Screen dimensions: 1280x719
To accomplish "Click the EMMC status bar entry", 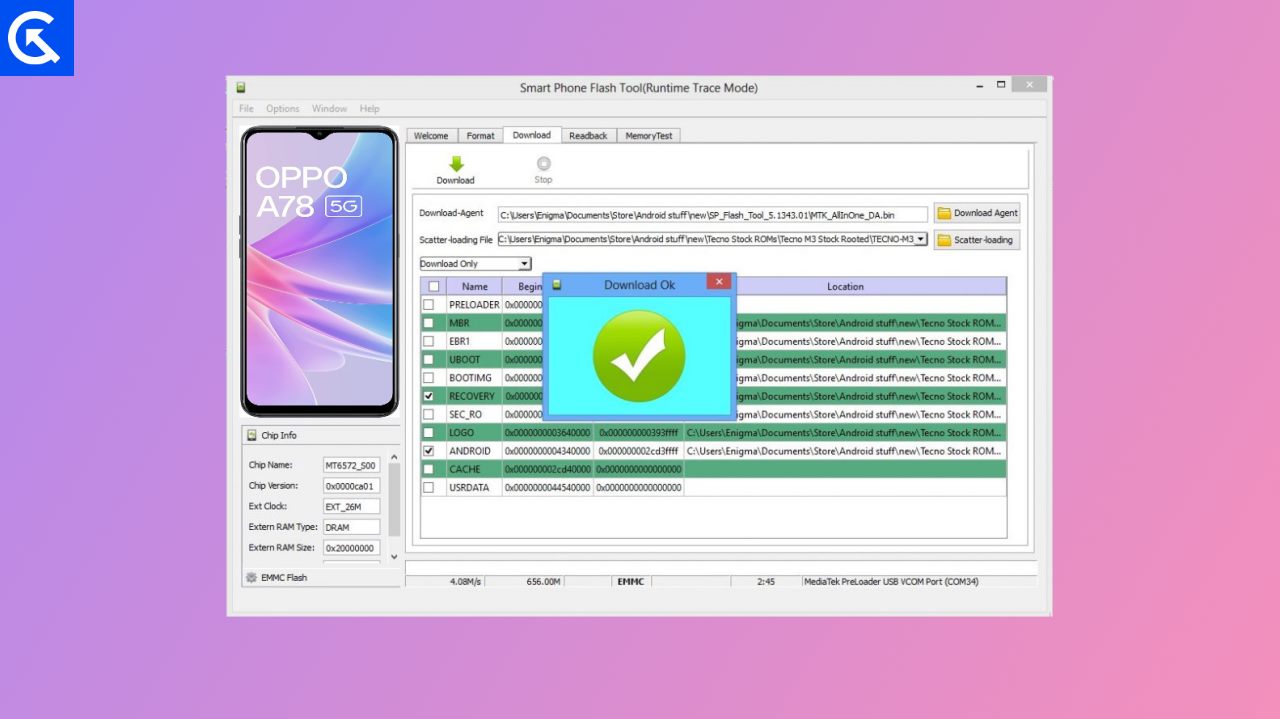I will (x=630, y=581).
